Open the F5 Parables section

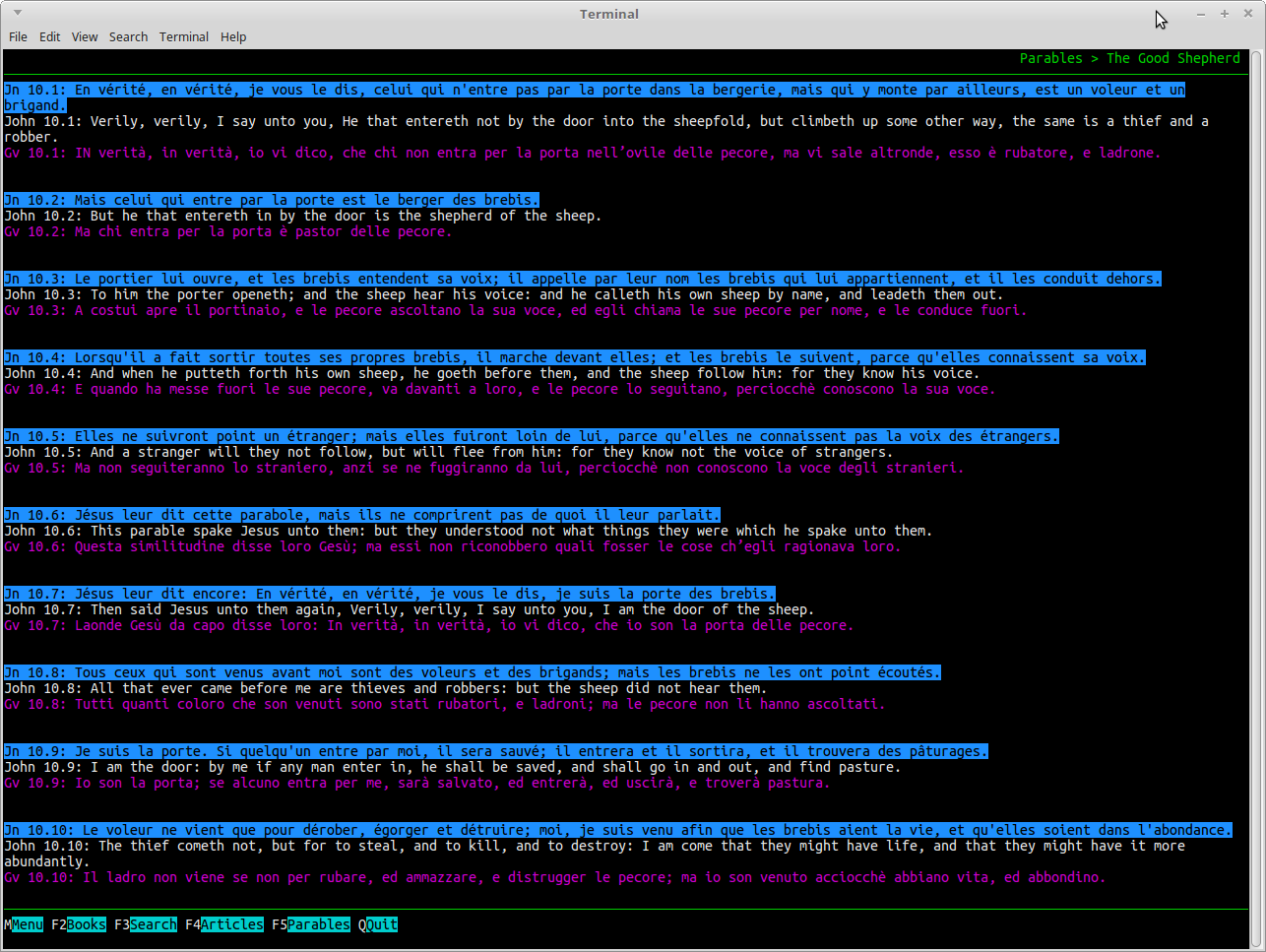(x=311, y=924)
